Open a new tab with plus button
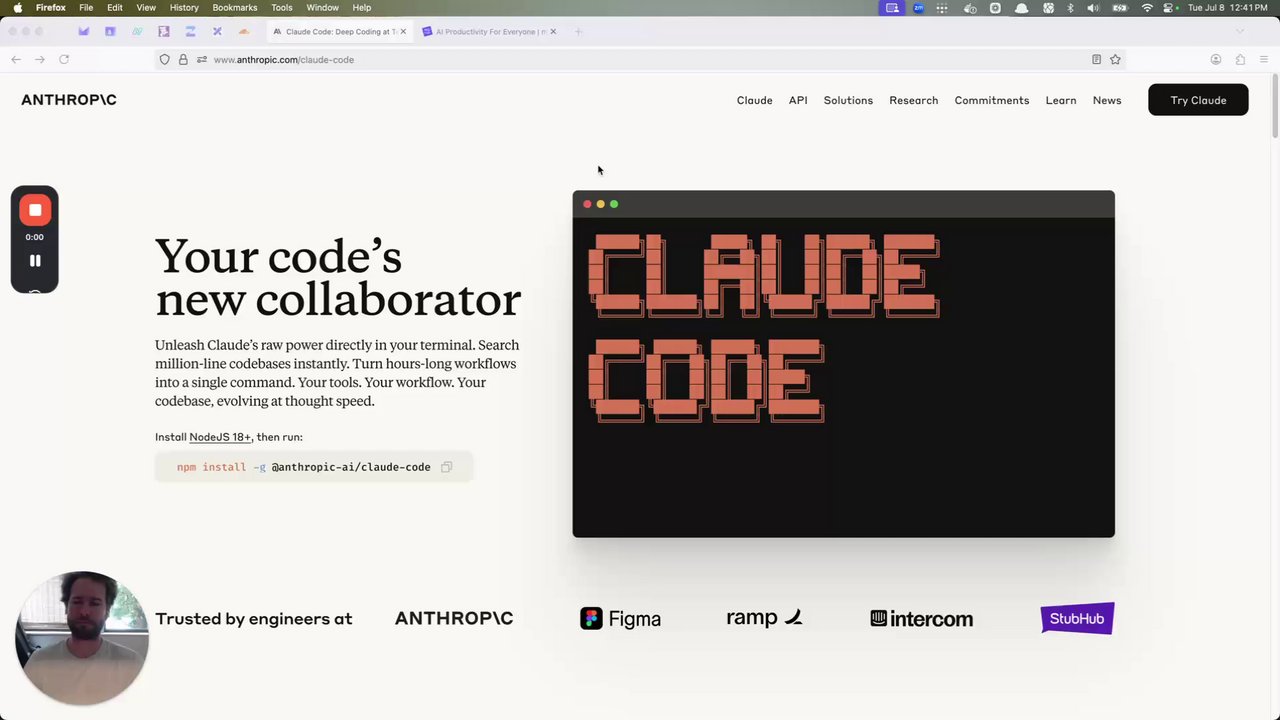 click(x=579, y=31)
